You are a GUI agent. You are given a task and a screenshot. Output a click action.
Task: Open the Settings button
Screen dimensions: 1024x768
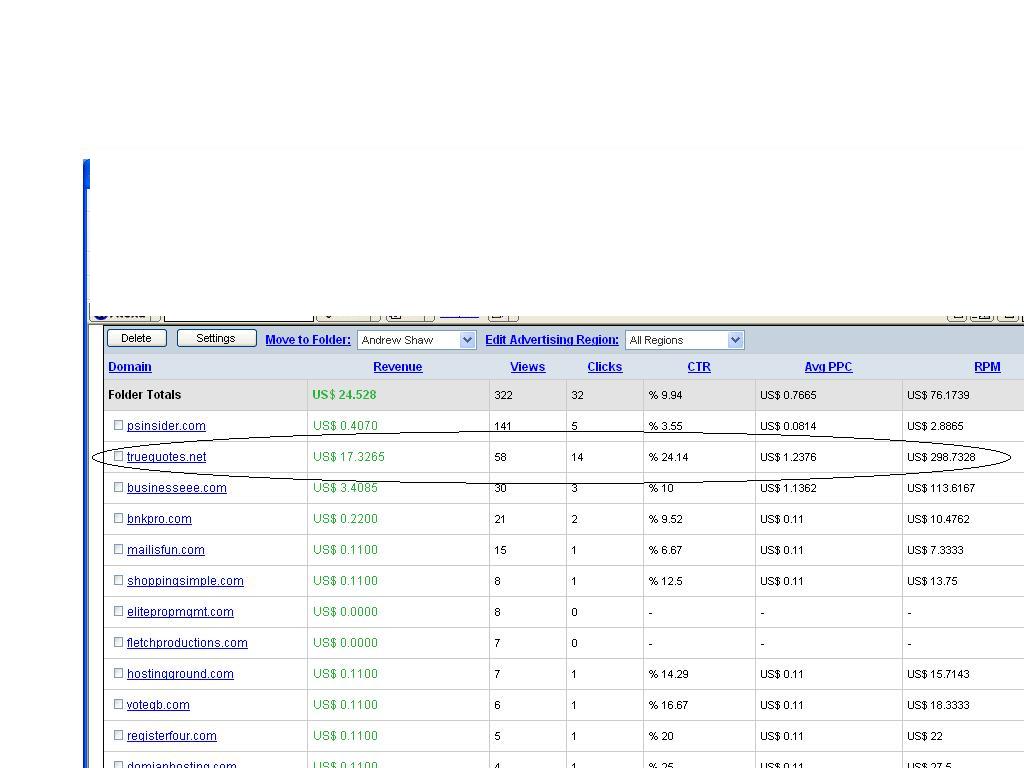coord(216,338)
